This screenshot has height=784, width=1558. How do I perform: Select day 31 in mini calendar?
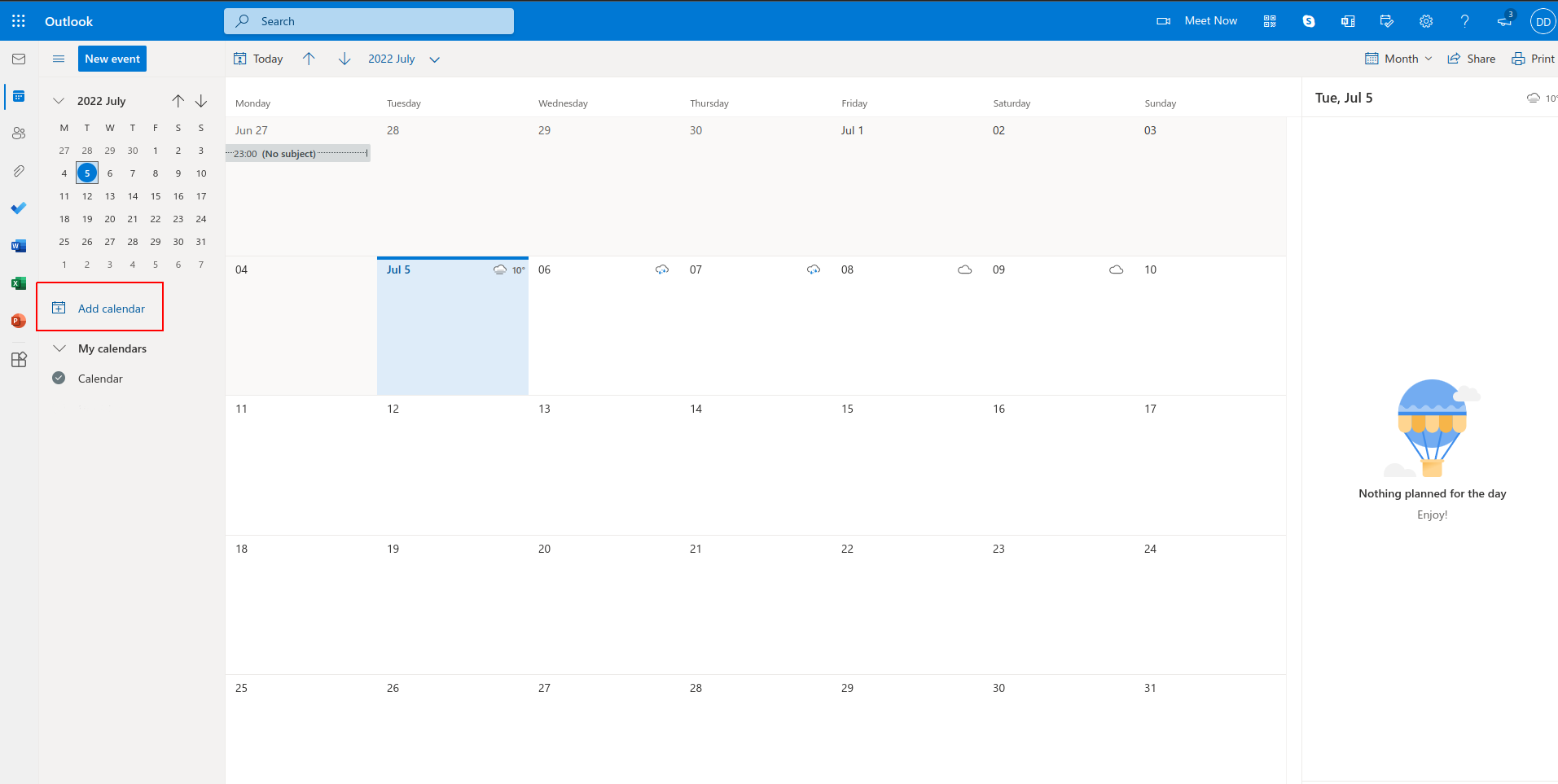tap(201, 242)
